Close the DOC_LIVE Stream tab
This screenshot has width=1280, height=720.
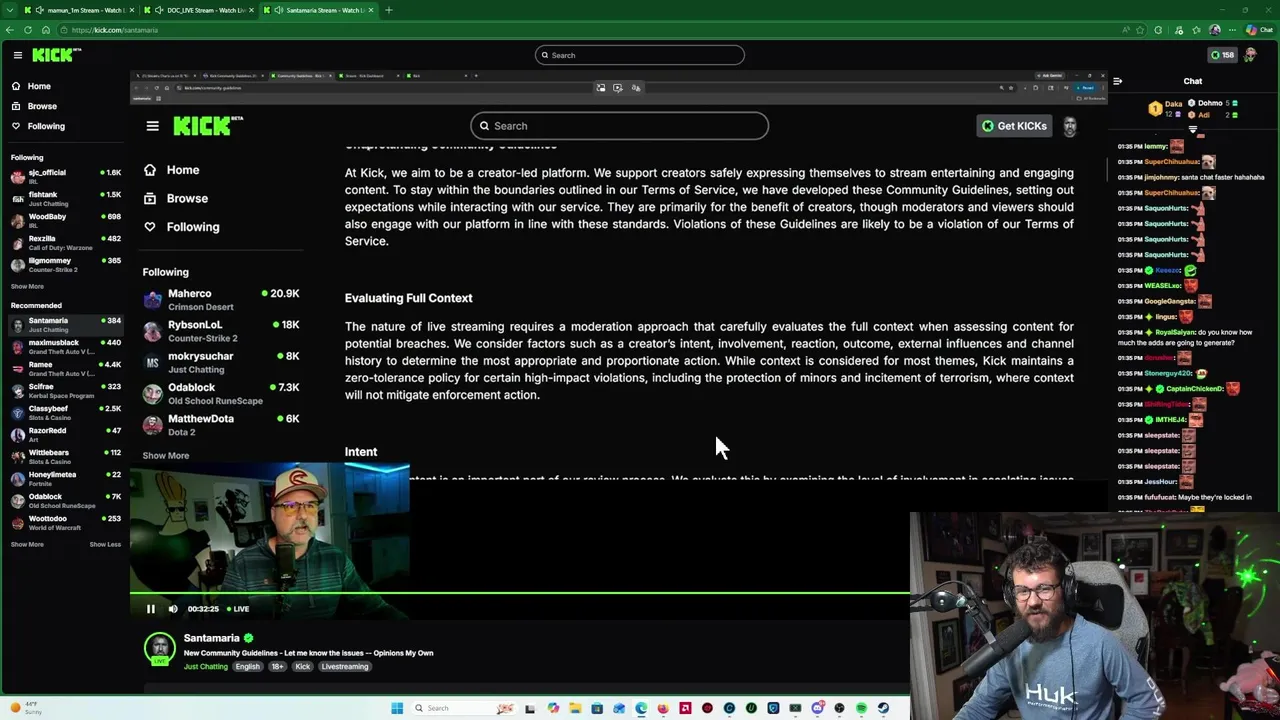pos(251,10)
